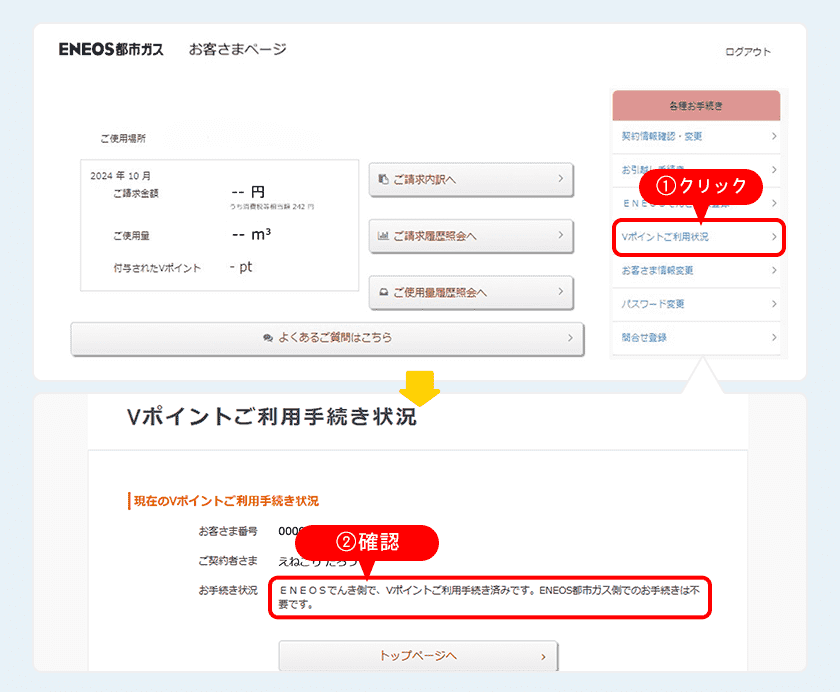840x692 pixels.
Task: Click the arrow in the お客さま情報変更 row
Action: pos(774,270)
